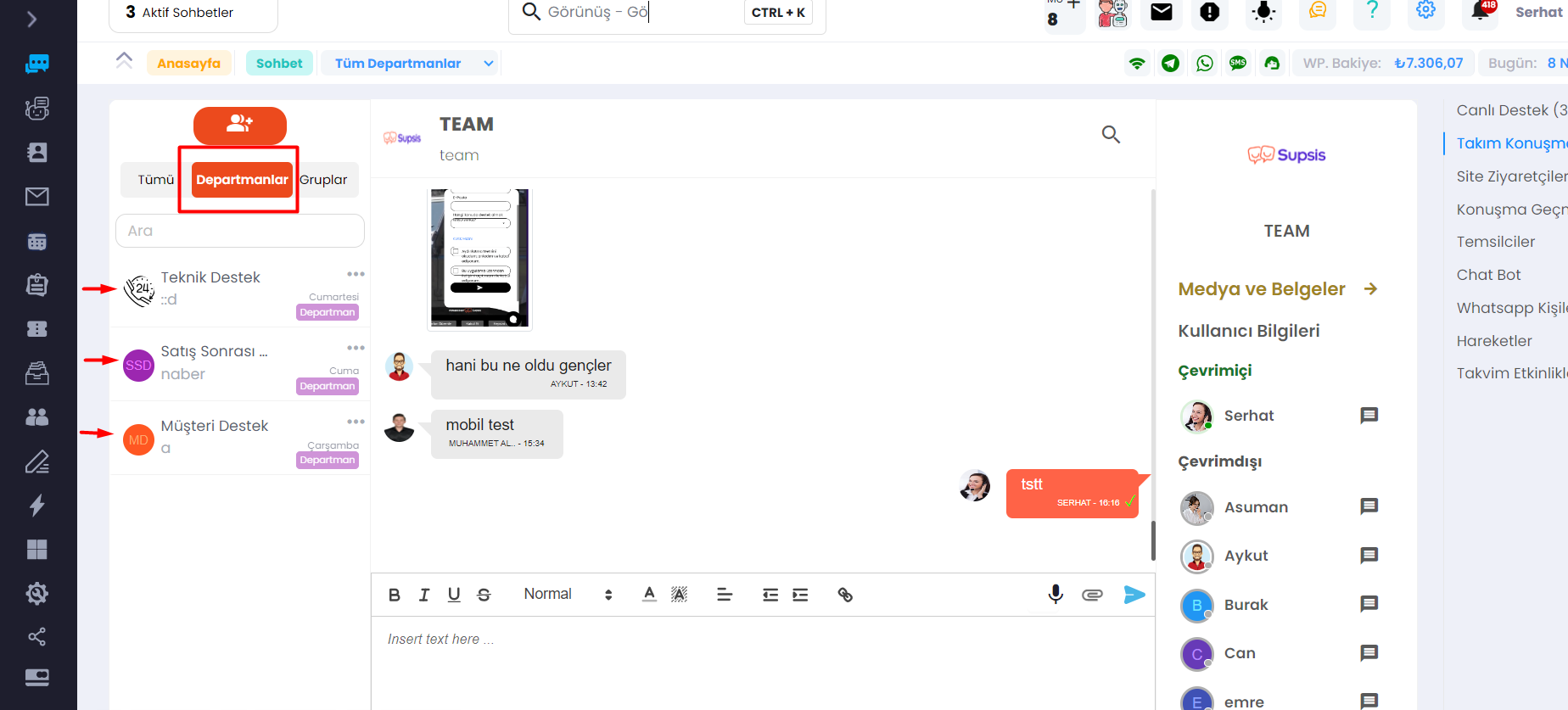Open the mail icon in left sidebar
Viewport: 1568px width, 710px height.
[x=37, y=197]
